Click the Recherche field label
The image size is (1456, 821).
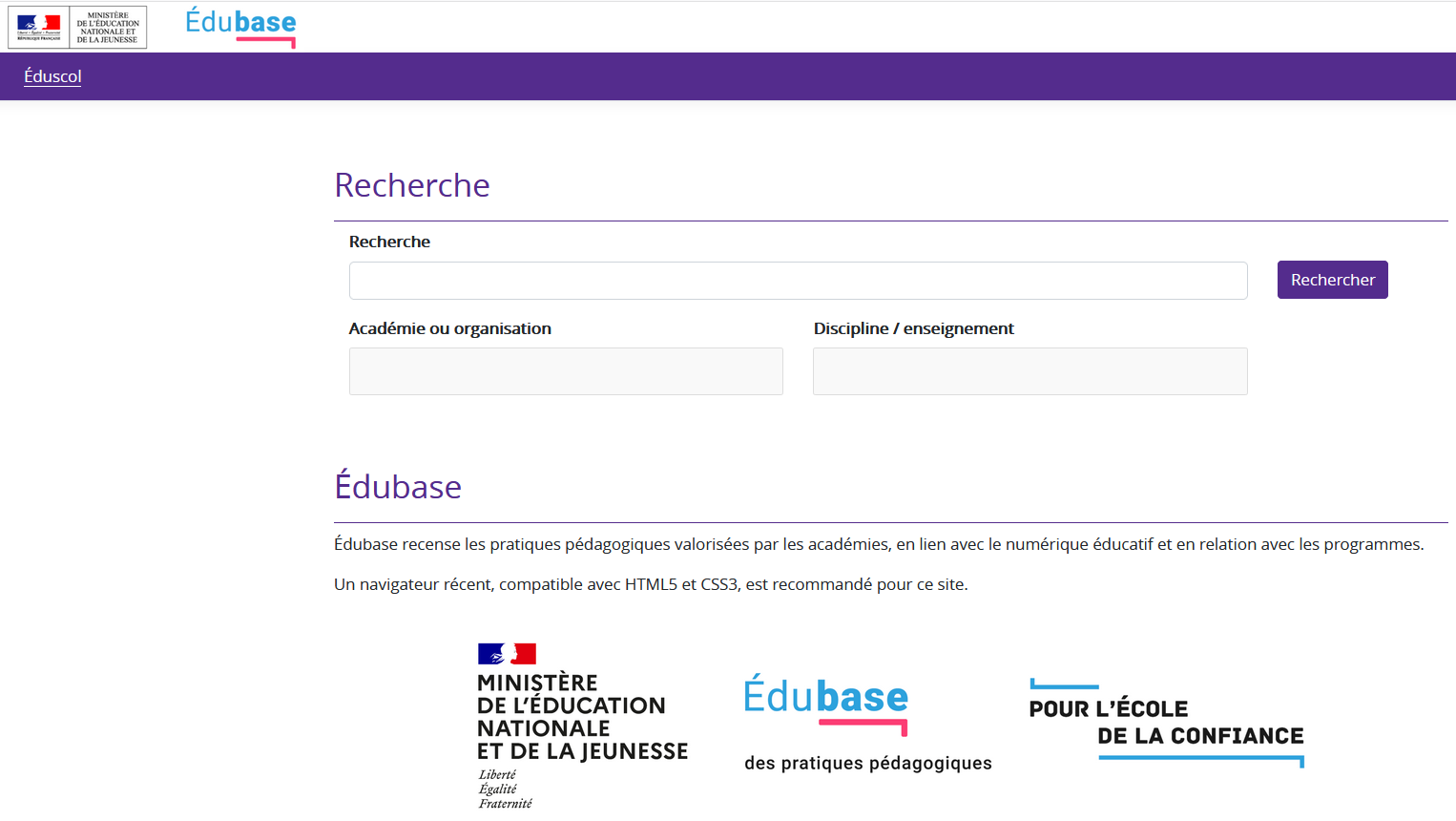tap(389, 242)
